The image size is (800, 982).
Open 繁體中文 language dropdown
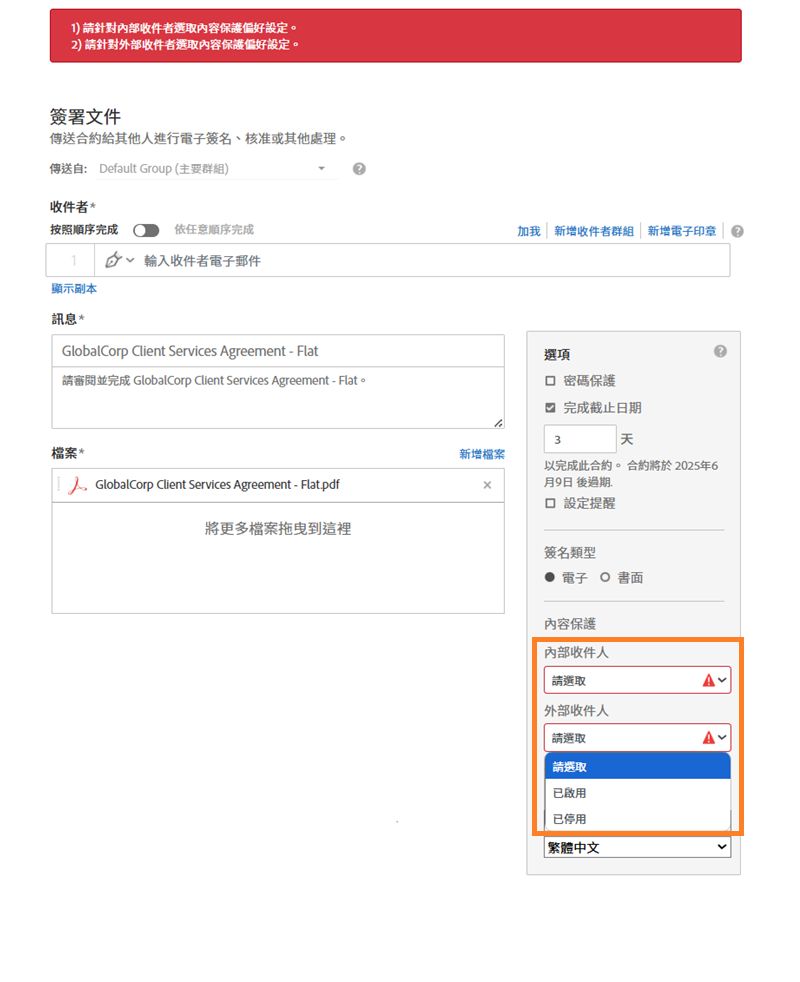[637, 847]
